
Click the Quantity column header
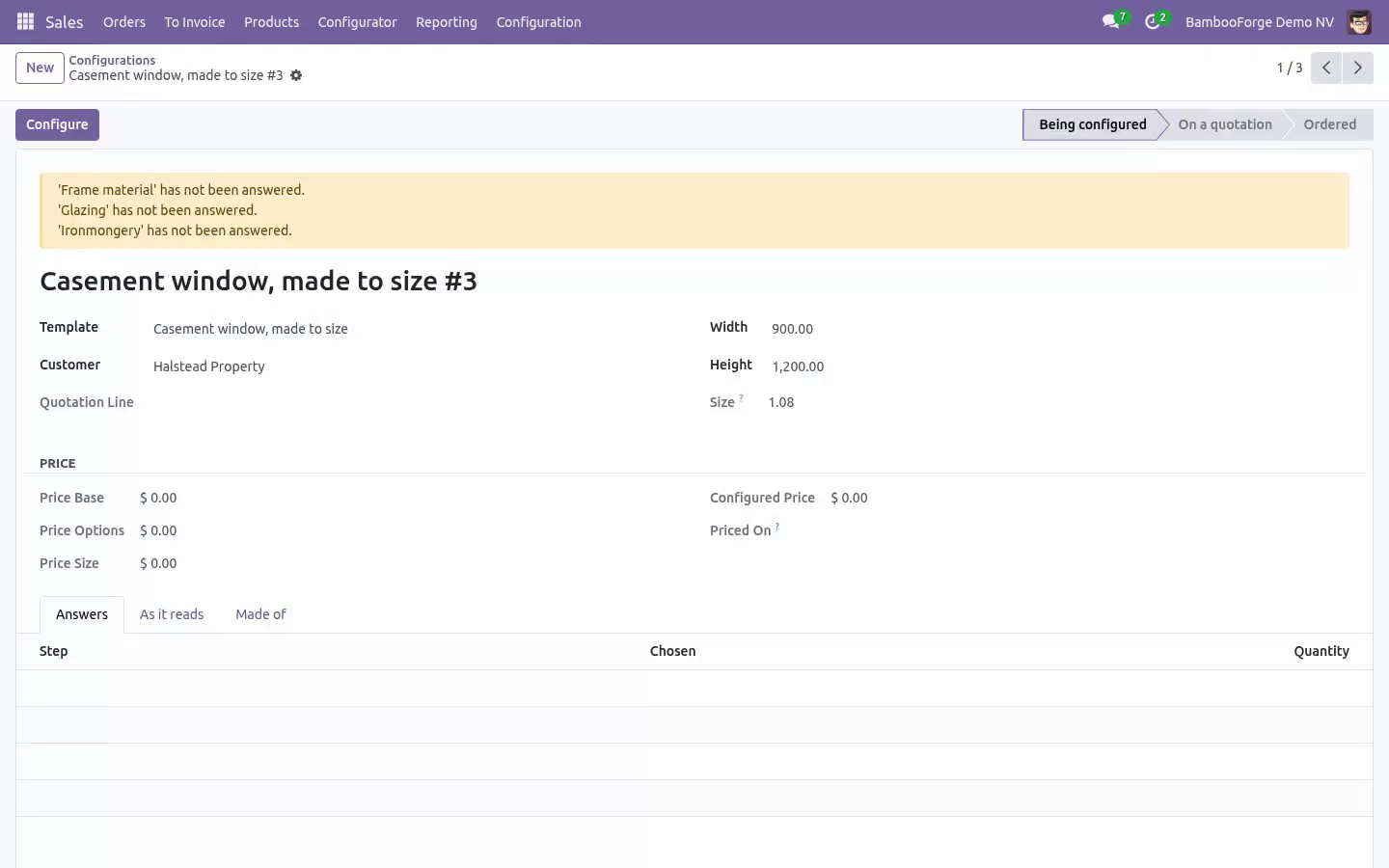(1321, 651)
